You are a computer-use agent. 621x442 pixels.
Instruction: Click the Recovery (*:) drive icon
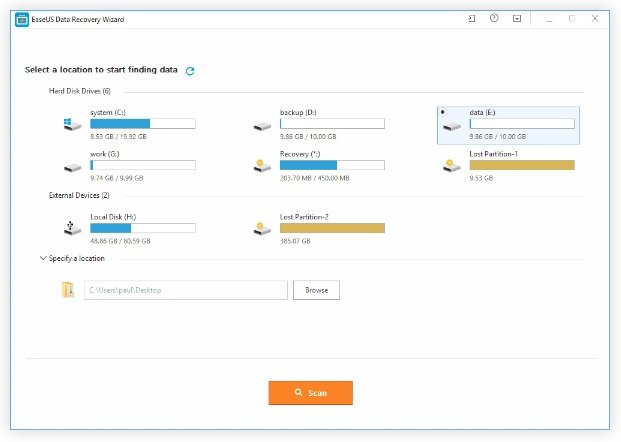pos(262,166)
